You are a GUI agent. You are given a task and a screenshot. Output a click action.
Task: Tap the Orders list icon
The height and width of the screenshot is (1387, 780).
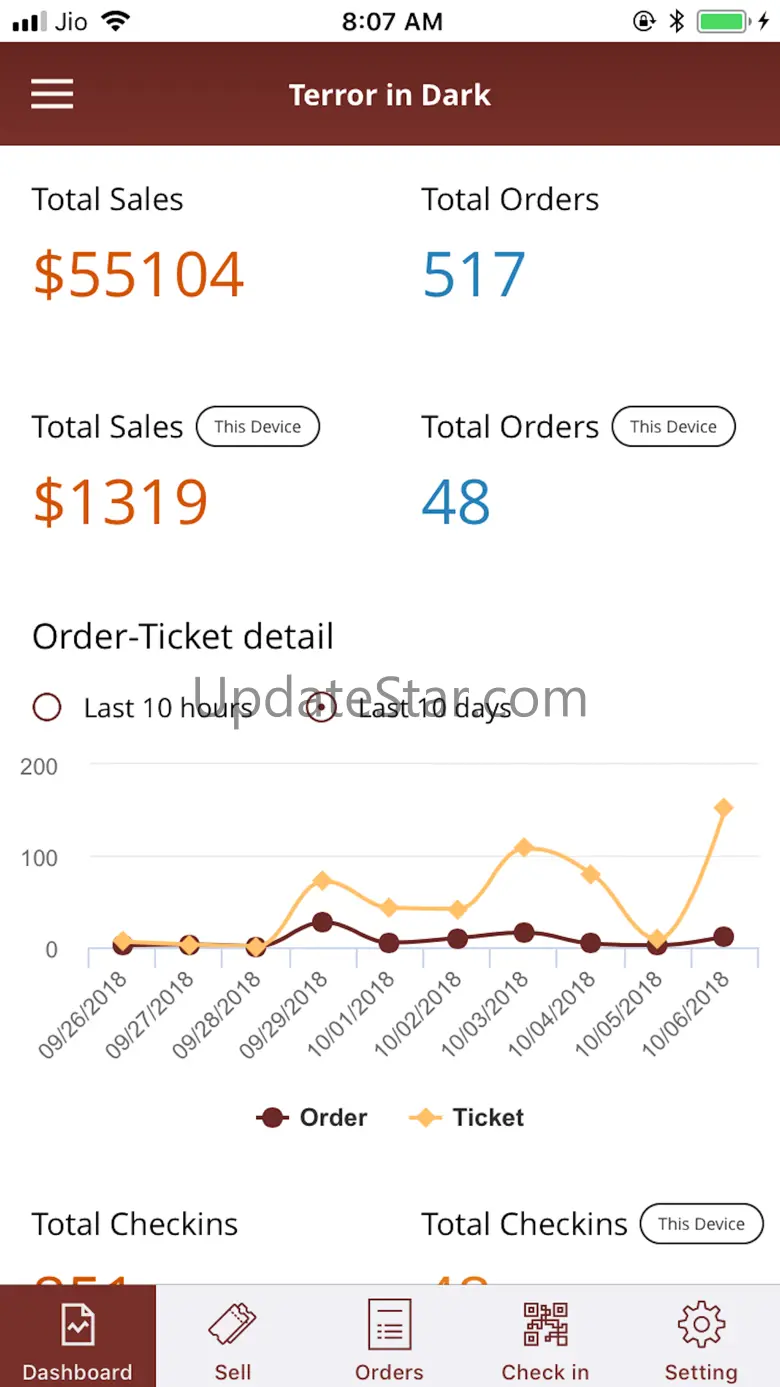[x=389, y=1325]
